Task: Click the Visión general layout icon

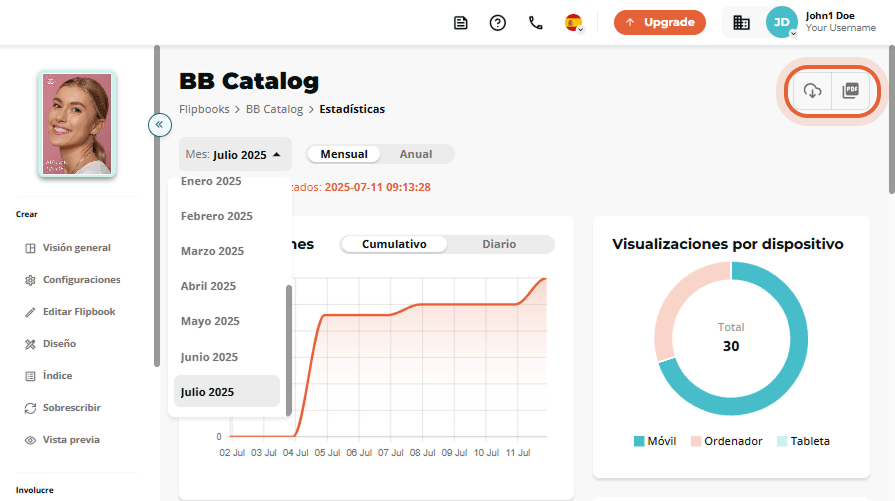Action: click(x=30, y=248)
